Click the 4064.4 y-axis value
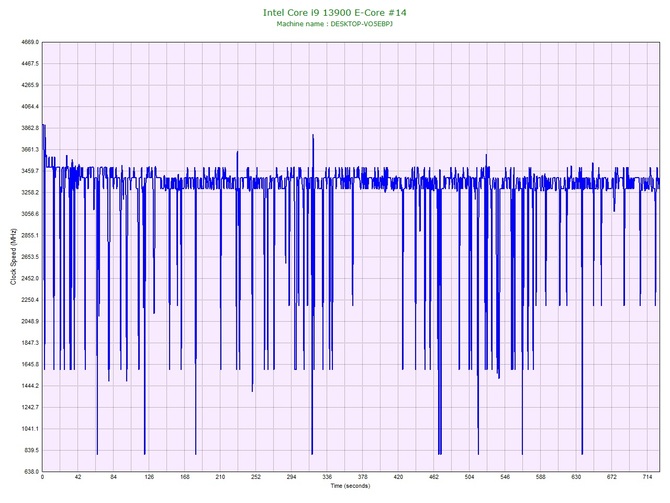670x503 pixels. click(30, 106)
